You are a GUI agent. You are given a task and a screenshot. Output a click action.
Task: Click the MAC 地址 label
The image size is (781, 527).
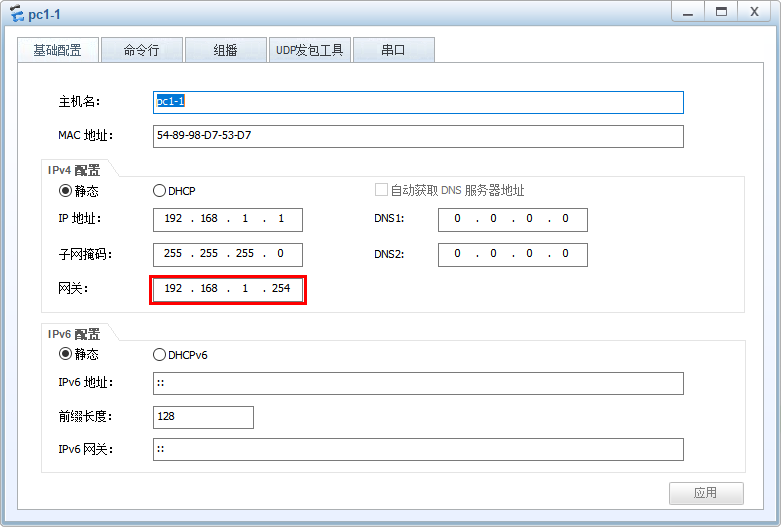coord(85,135)
